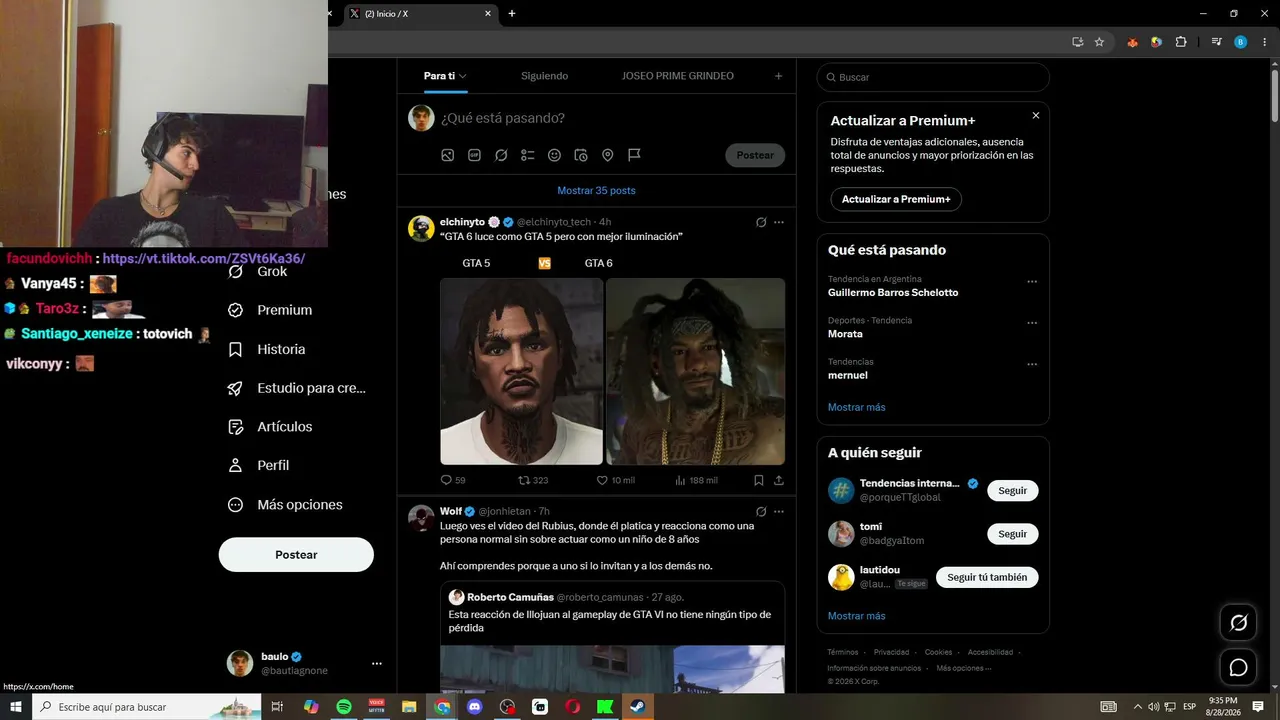The width and height of the screenshot is (1280, 720).
Task: Click the flag icon in the composer toolbar
Action: tap(634, 155)
